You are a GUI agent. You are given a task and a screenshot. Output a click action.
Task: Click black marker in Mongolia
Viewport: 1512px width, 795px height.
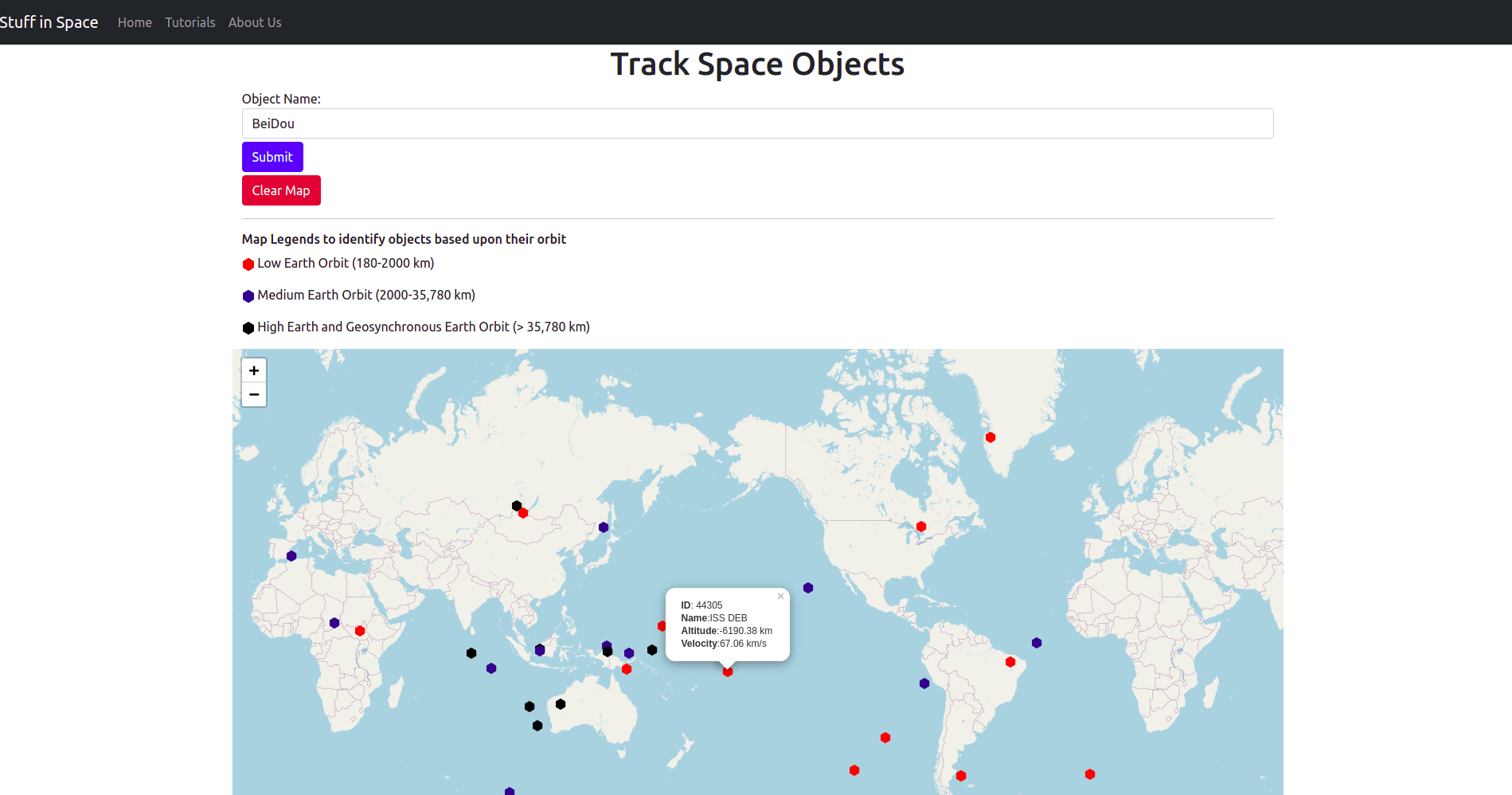click(x=517, y=506)
